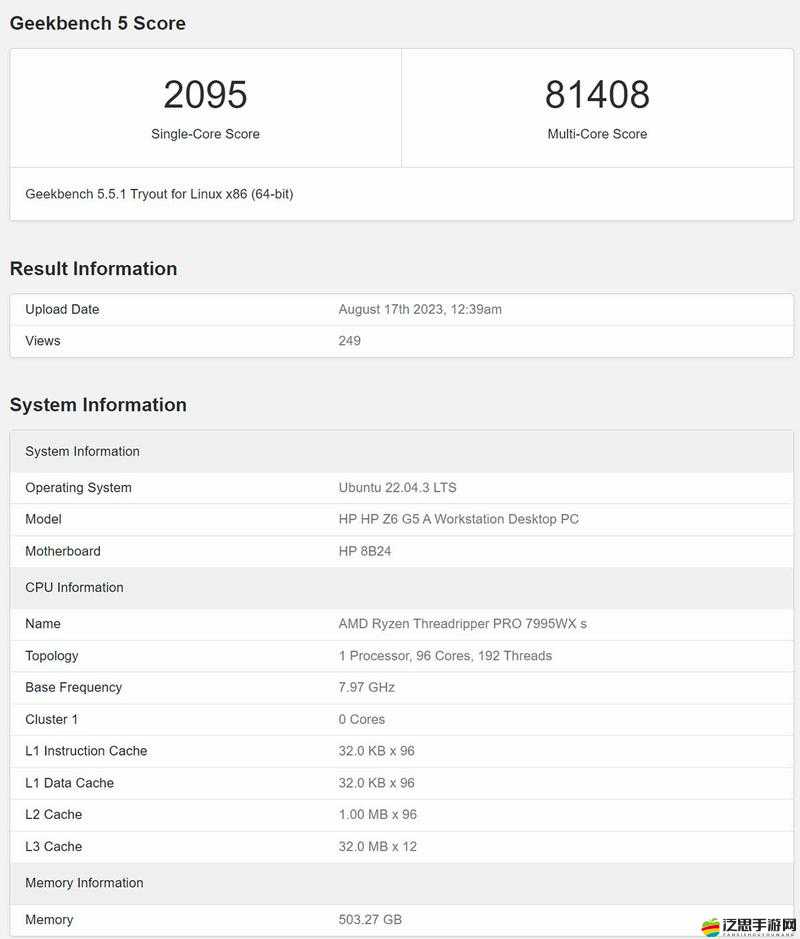Select HP Z6 G5 A Workstation Desktop PC

(459, 519)
